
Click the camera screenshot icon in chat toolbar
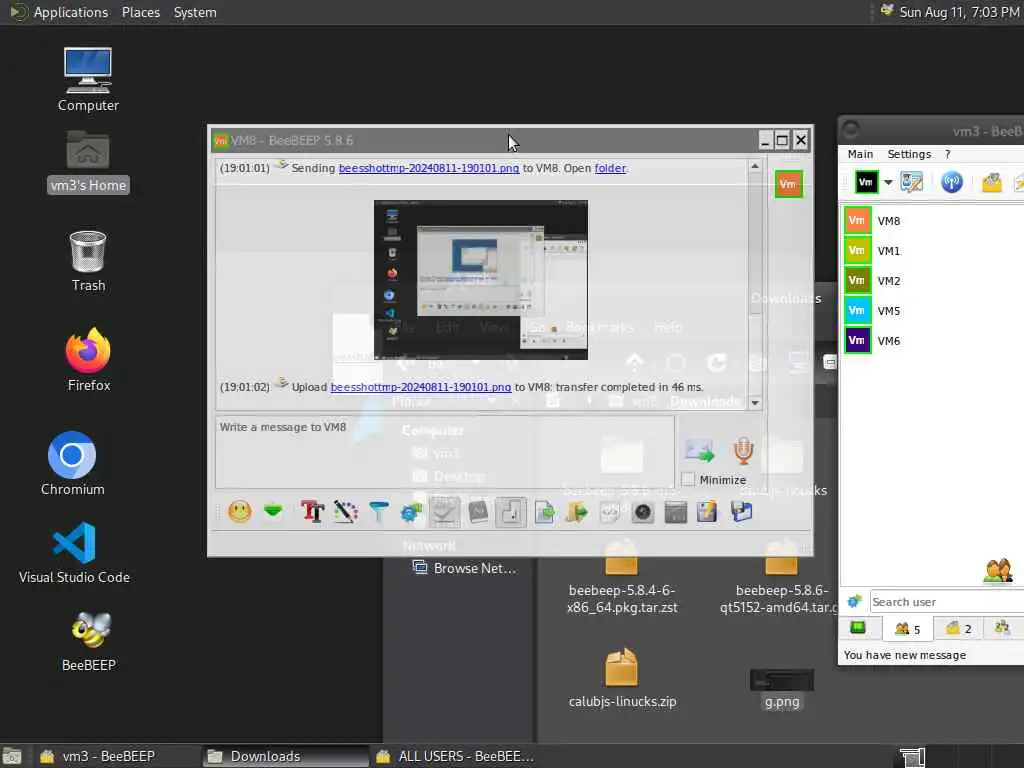coord(643,511)
